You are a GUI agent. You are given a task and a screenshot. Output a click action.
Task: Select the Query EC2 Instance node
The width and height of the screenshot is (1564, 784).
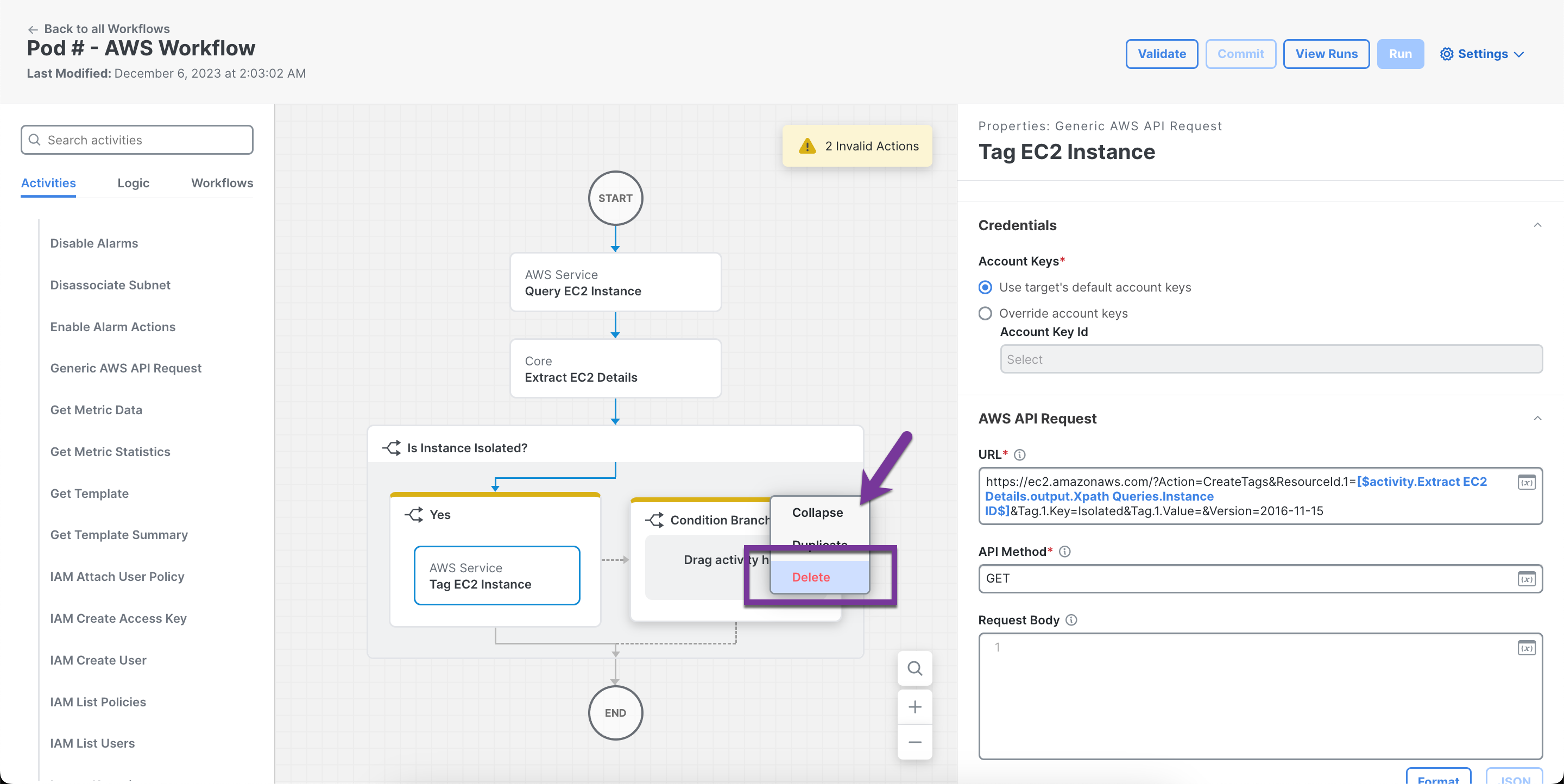point(615,283)
